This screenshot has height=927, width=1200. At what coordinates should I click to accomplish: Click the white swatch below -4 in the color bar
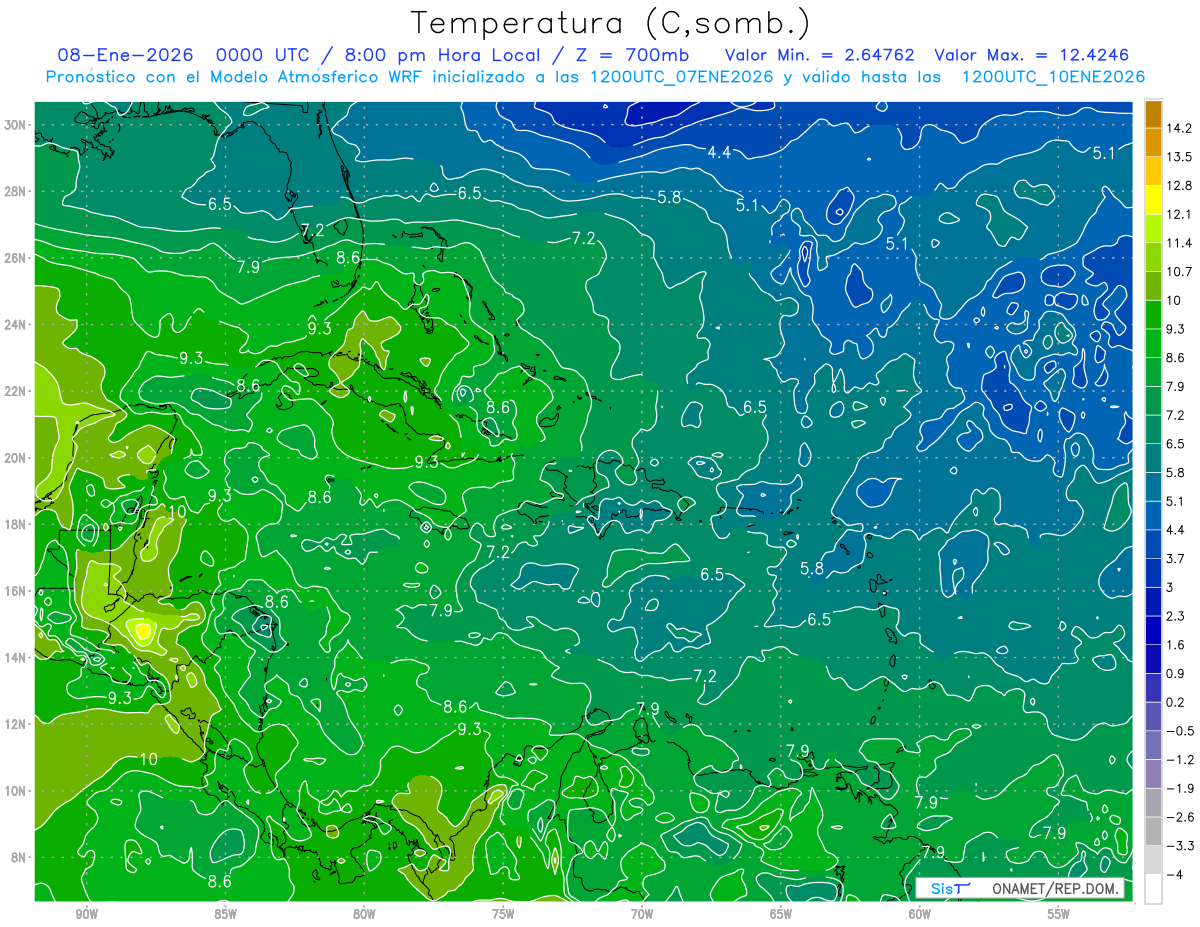[1153, 889]
